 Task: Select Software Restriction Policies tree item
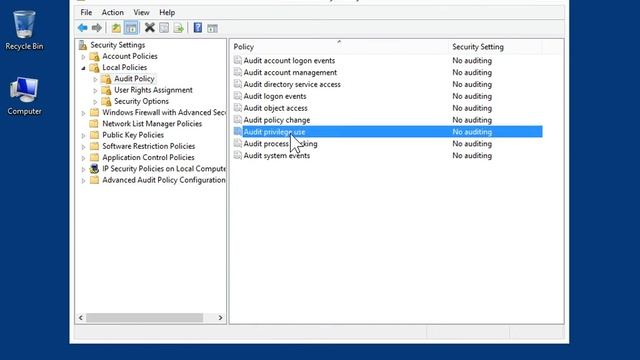click(x=149, y=146)
